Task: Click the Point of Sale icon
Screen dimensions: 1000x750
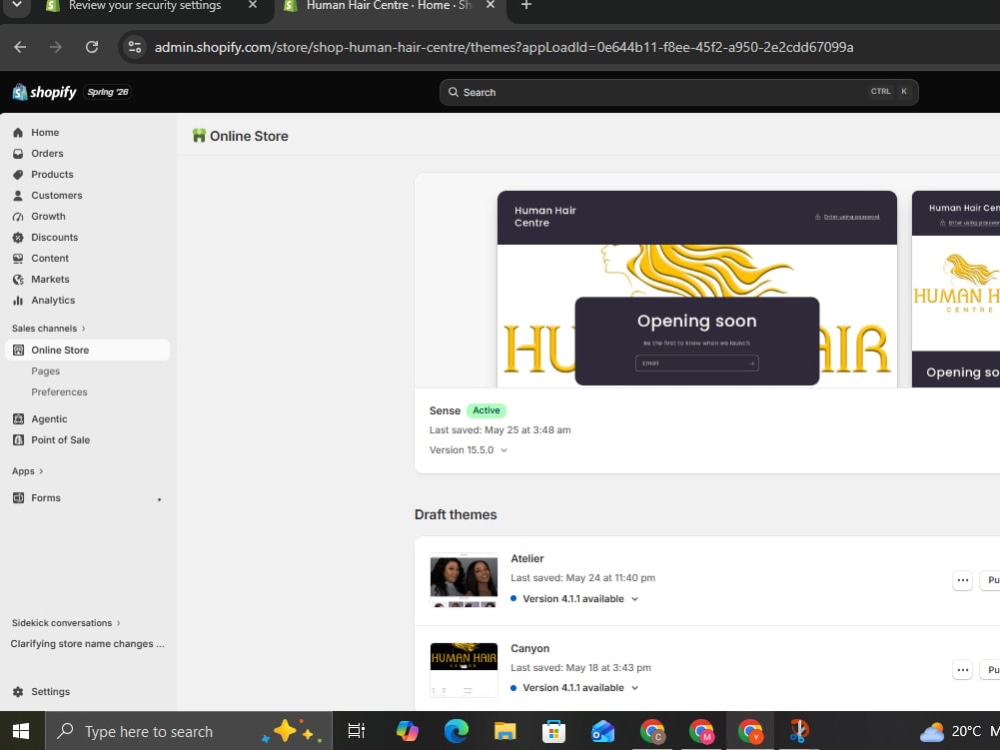Action: click(18, 440)
